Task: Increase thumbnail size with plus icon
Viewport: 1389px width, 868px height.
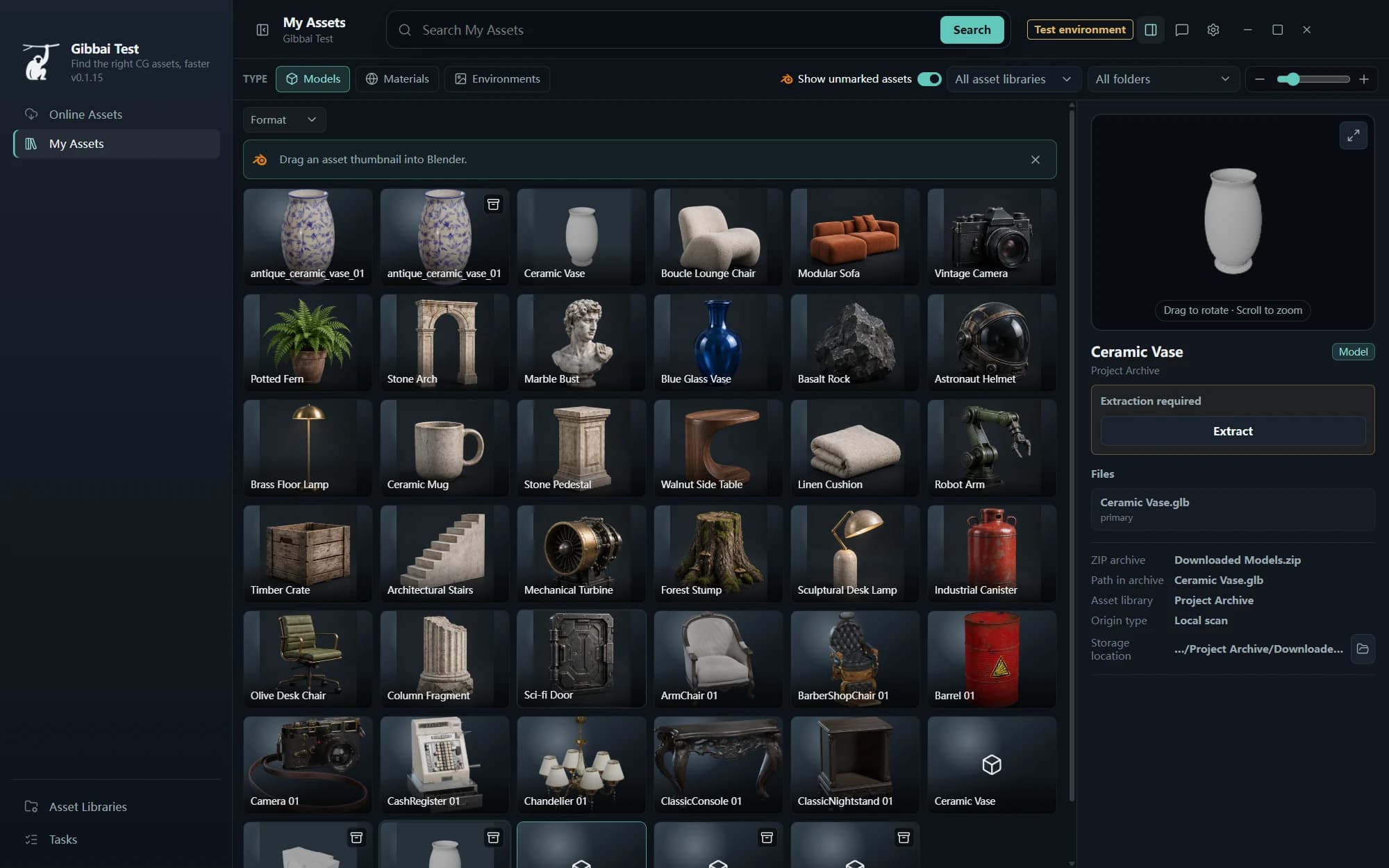Action: (1364, 79)
